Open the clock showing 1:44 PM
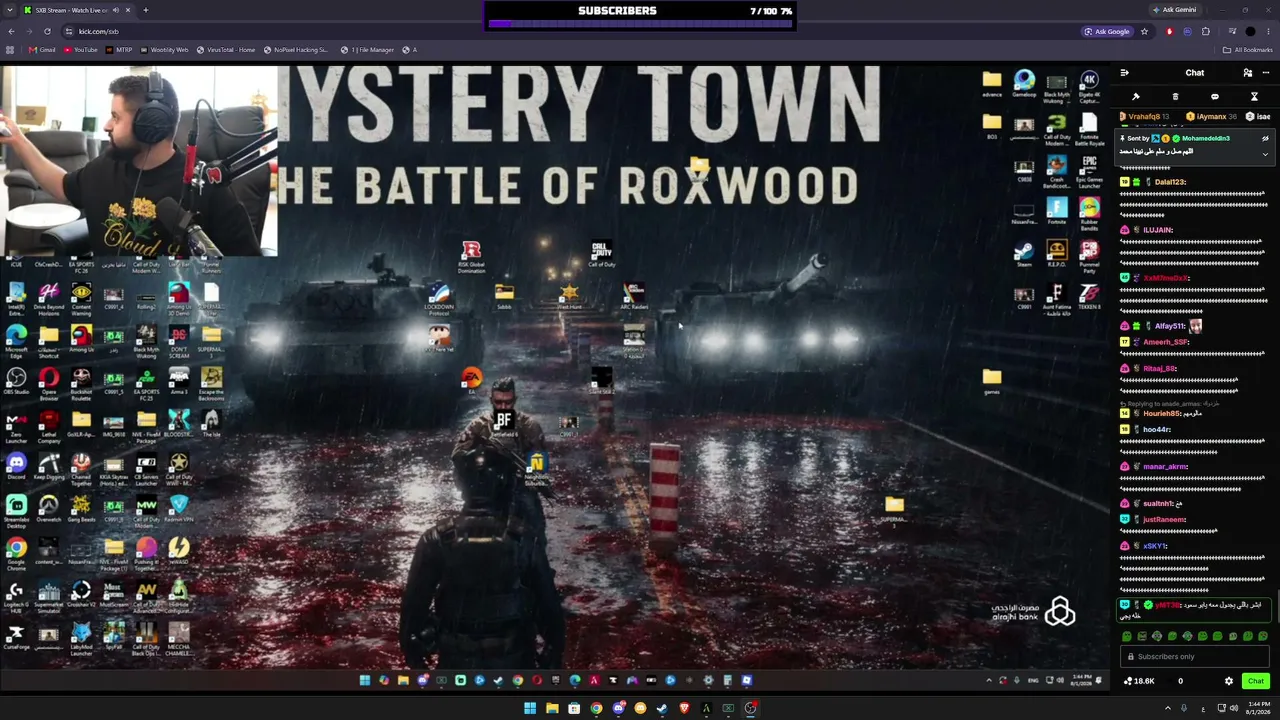1280x720 pixels. pos(1259,708)
